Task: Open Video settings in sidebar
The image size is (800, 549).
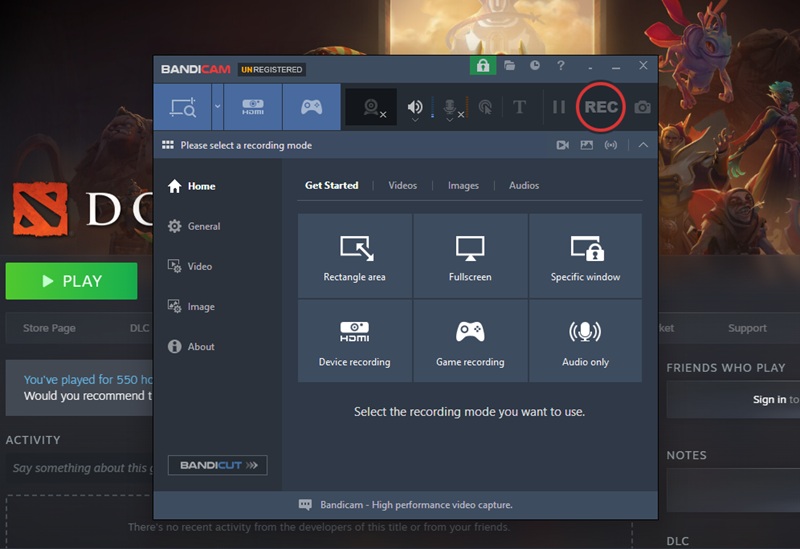Action: pyautogui.click(x=190, y=266)
